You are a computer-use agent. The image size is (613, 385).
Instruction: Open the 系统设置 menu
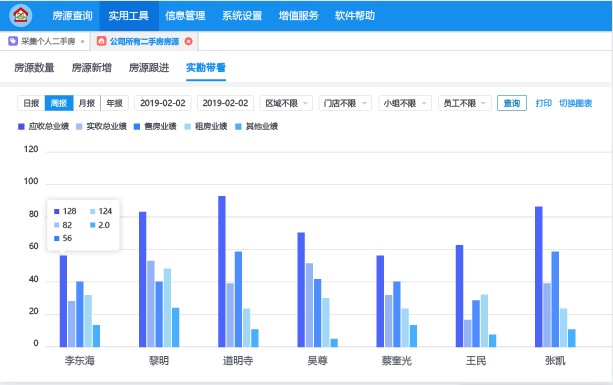242,16
